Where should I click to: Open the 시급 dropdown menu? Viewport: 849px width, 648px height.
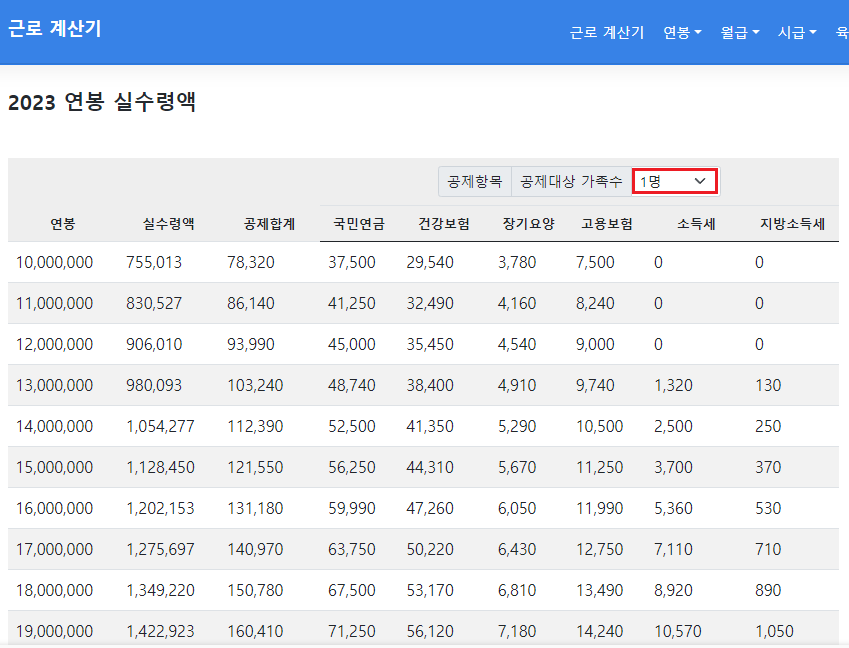795,31
